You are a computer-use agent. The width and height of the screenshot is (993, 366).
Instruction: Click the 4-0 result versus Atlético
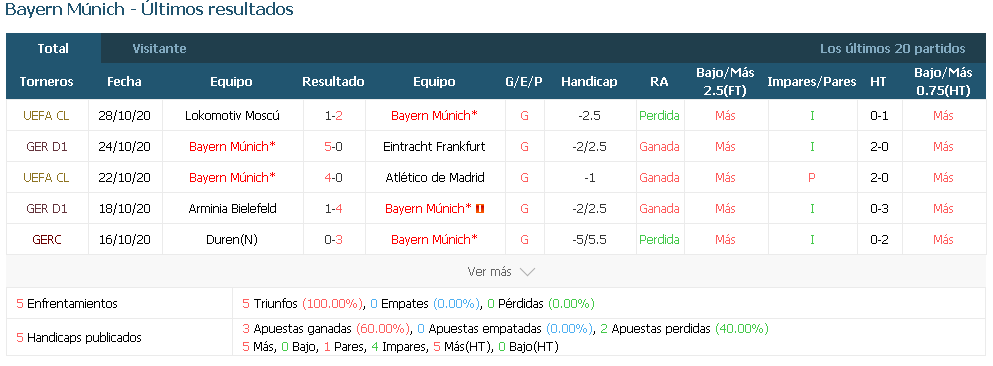click(333, 178)
